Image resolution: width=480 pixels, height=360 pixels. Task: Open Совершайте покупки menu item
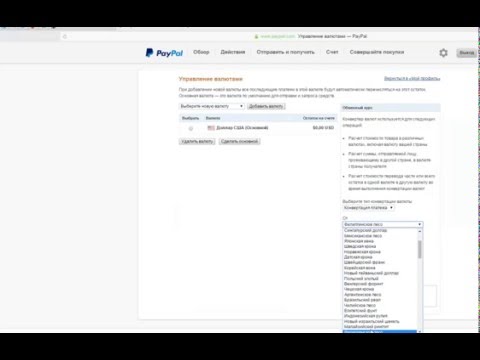[x=377, y=52]
